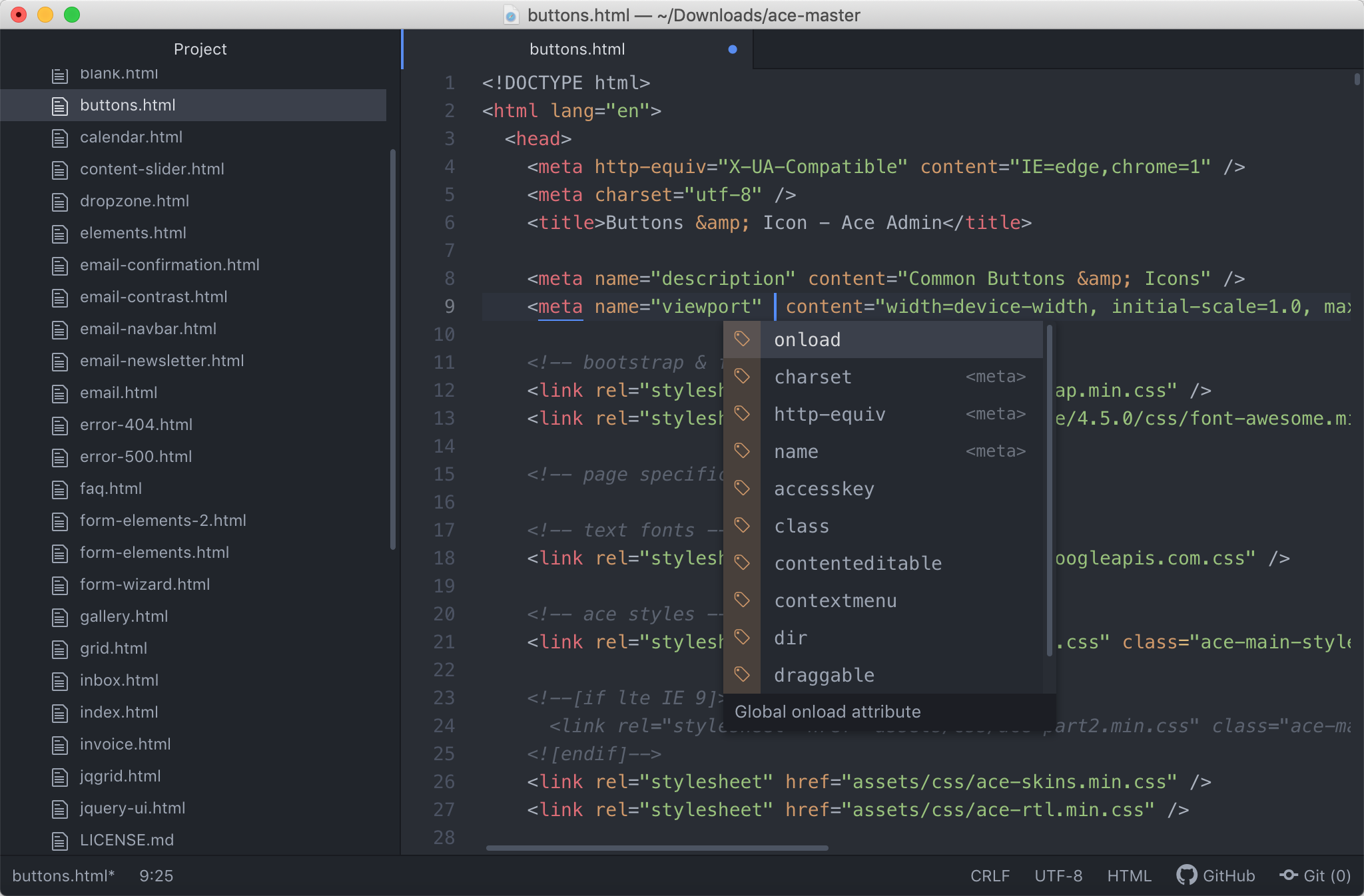Click the 9:25 cursor position indicator

156,875
